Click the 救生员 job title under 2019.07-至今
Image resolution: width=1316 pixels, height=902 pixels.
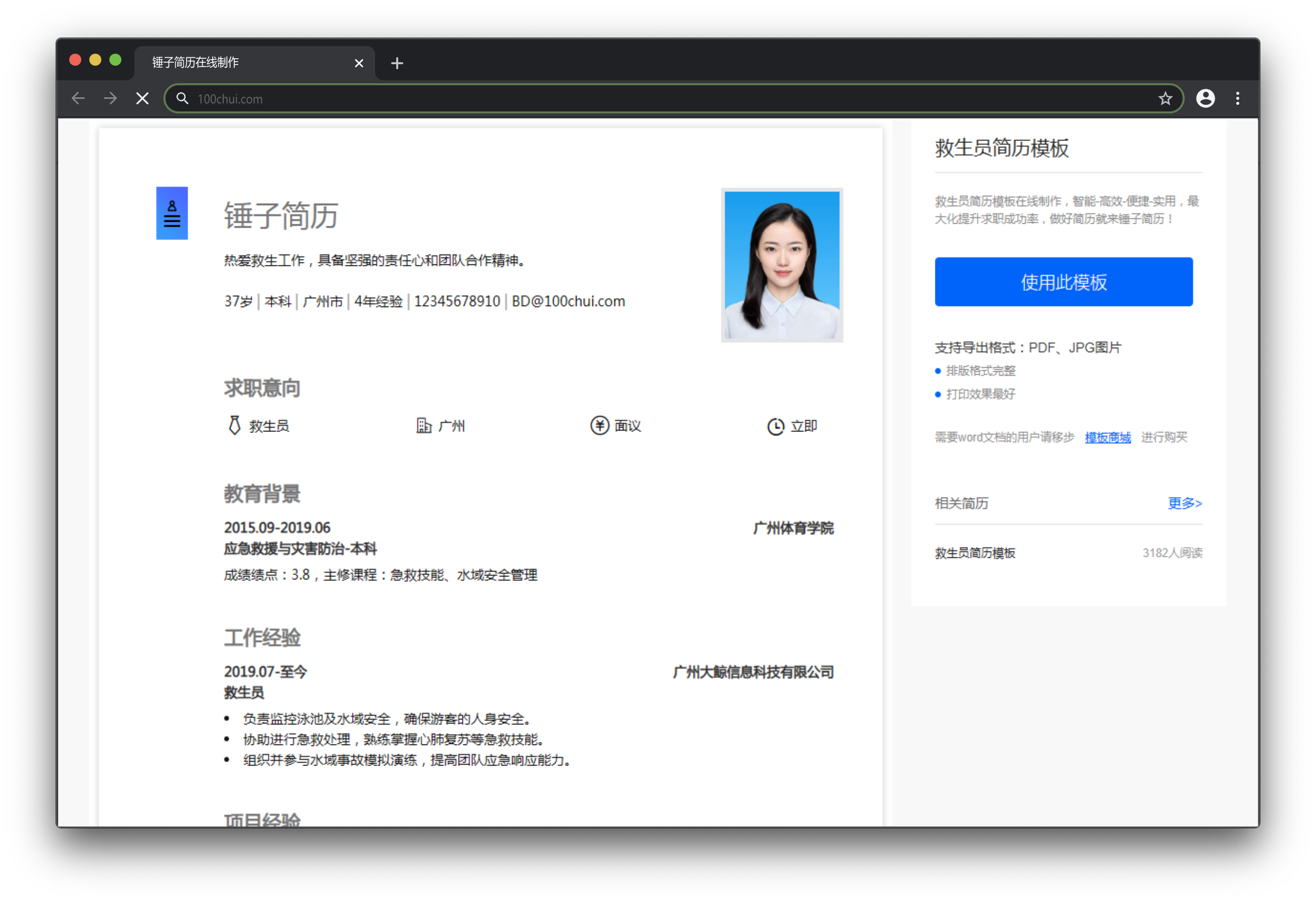coord(244,692)
